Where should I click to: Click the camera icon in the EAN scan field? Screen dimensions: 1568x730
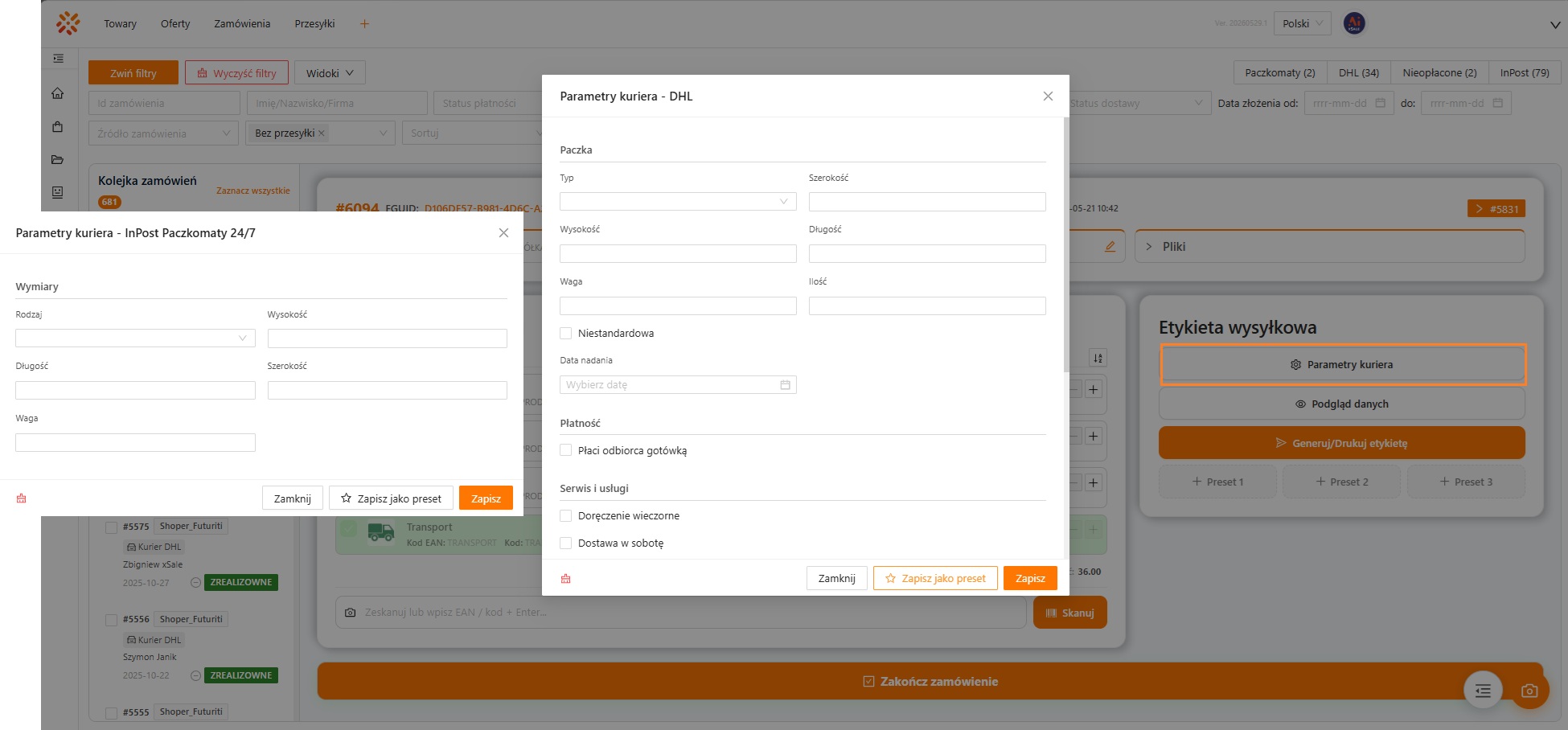(x=351, y=613)
